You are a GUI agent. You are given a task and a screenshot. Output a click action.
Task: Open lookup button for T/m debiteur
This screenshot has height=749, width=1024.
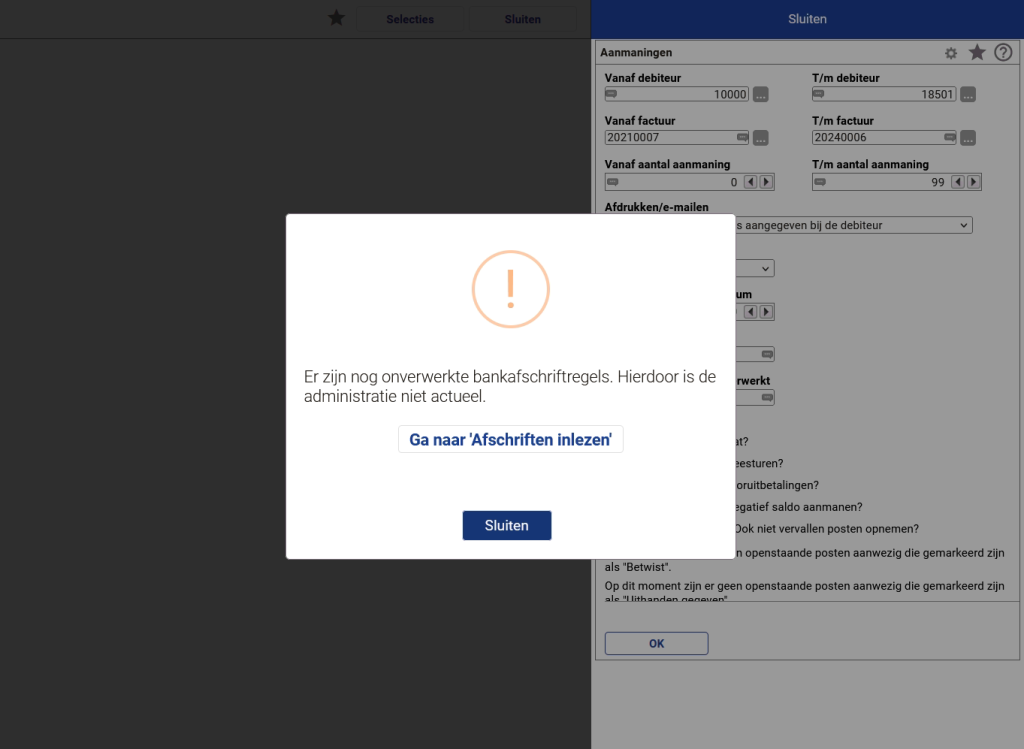tap(967, 94)
